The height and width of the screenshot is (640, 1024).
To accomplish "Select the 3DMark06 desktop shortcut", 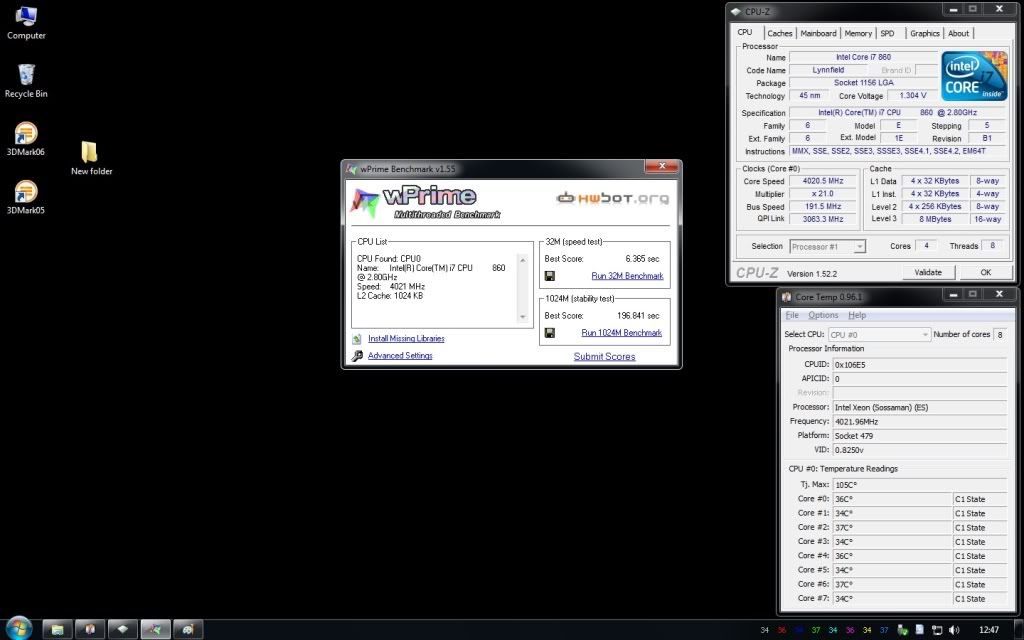I will pyautogui.click(x=26, y=139).
